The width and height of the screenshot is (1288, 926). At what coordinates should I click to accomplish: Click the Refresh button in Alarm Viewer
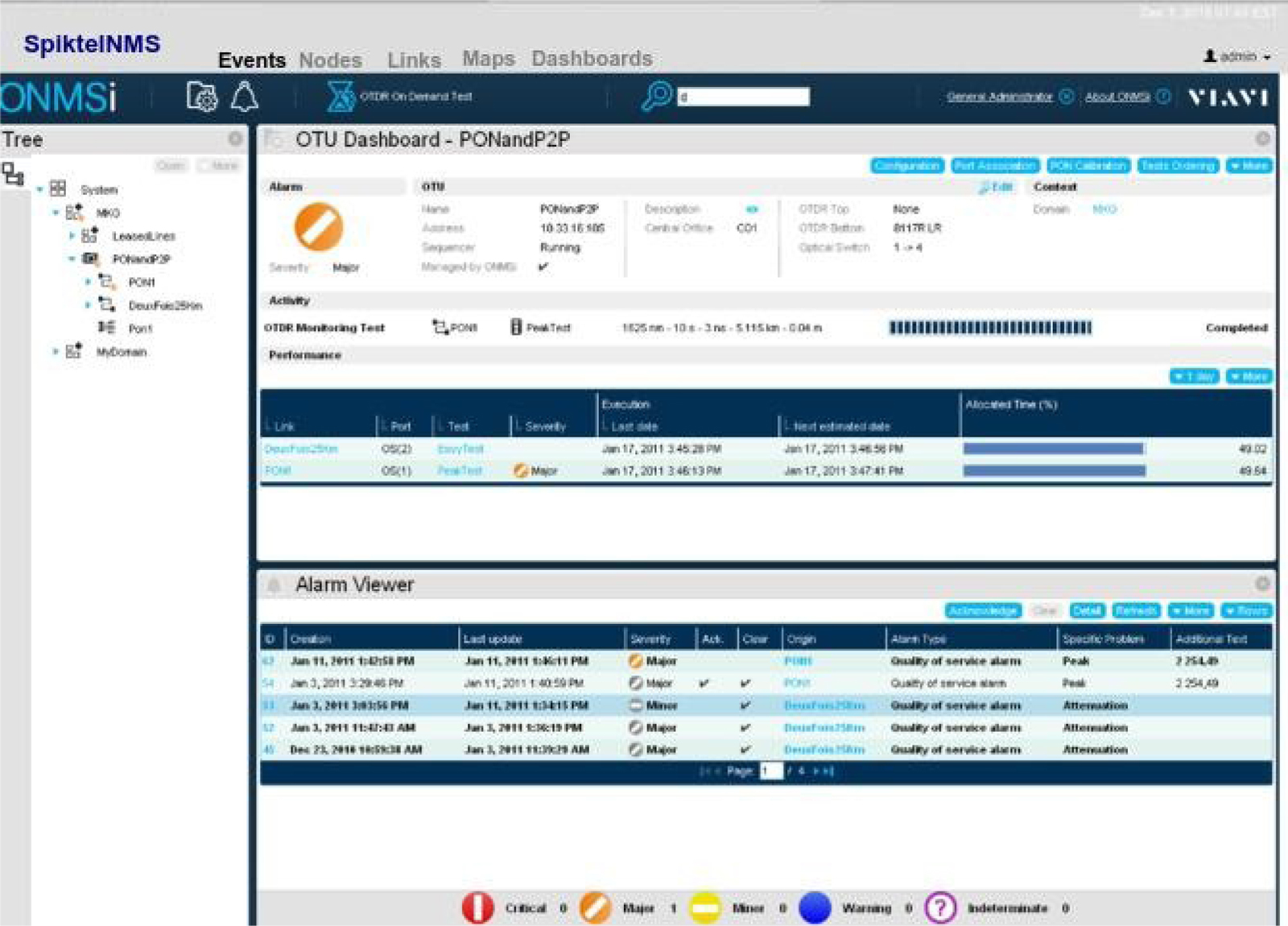coord(1137,610)
